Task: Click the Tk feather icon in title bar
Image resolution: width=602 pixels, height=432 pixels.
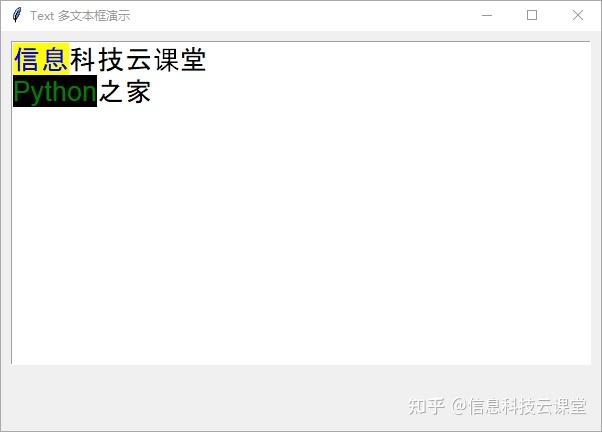Action: coord(17,15)
